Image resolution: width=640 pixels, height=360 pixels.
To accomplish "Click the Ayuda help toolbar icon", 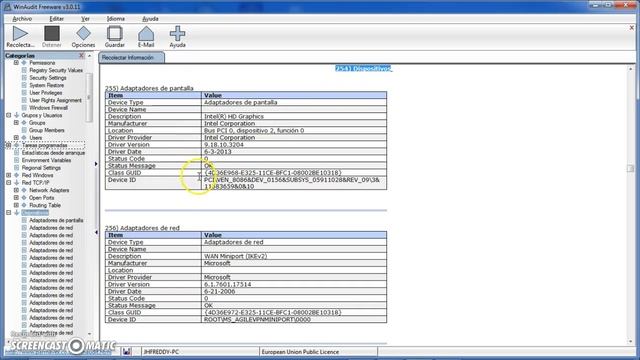I will coord(178,34).
